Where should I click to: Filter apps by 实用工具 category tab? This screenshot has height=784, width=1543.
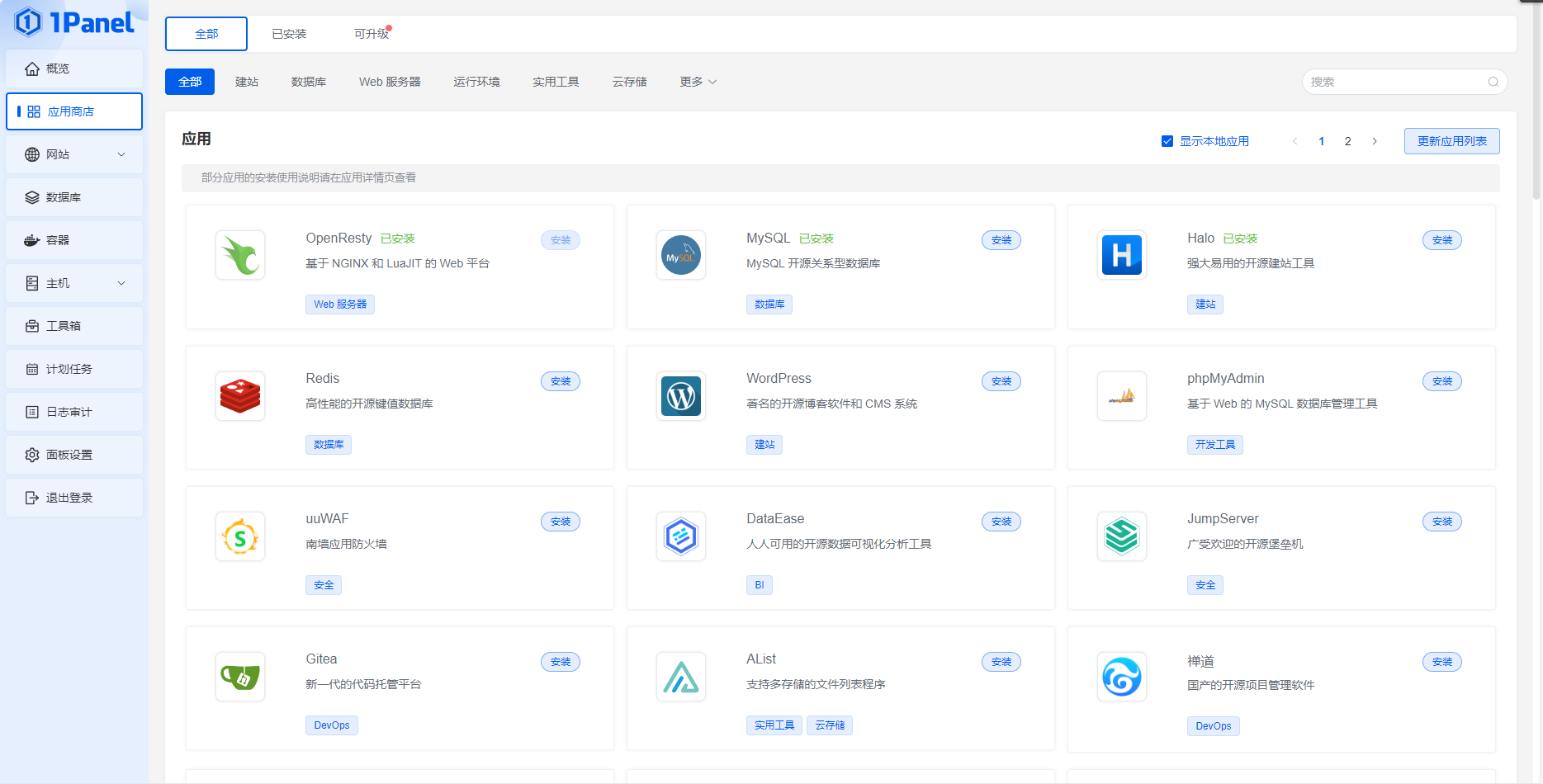[x=556, y=82]
